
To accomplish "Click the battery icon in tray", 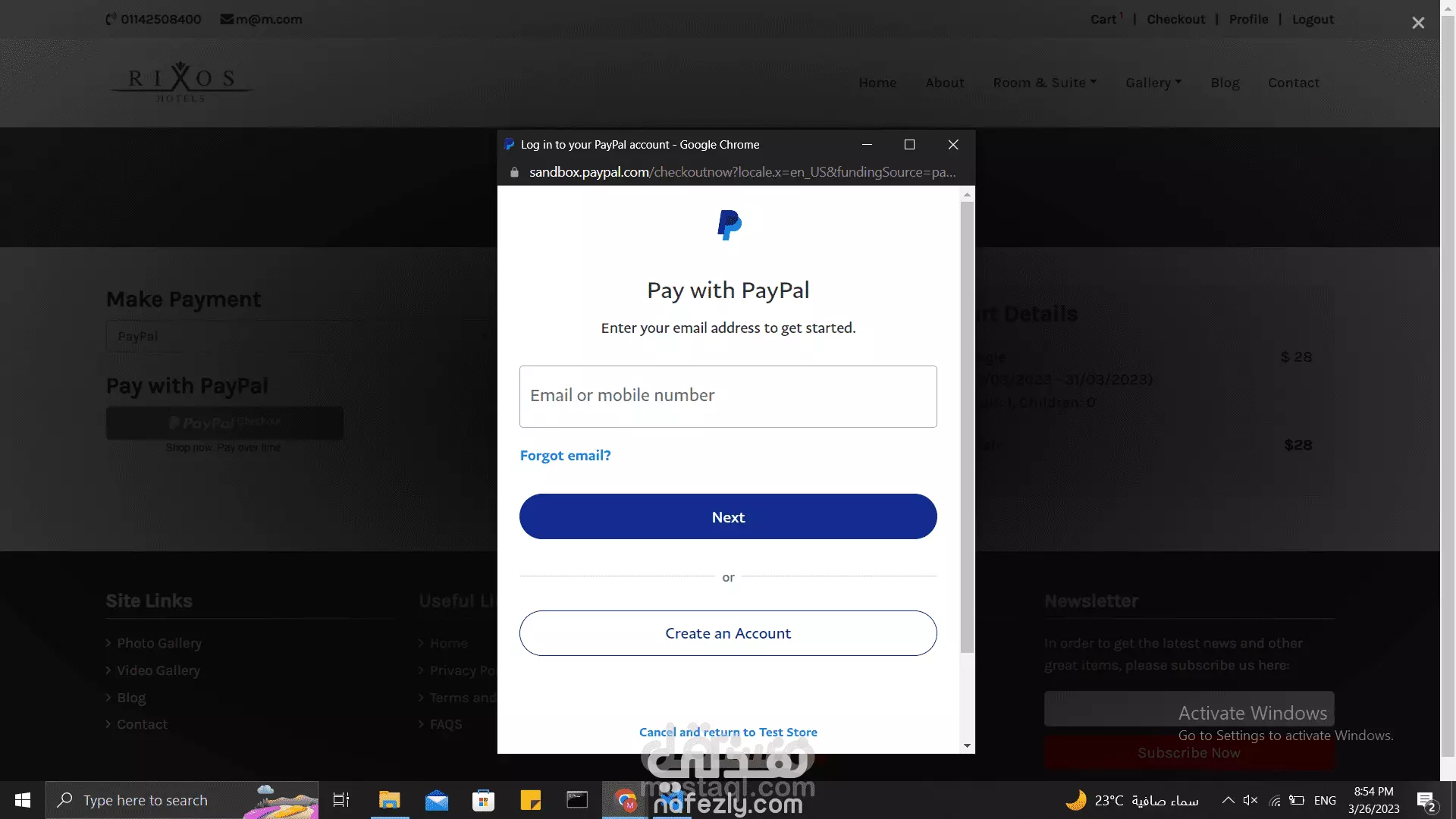I will pyautogui.click(x=1298, y=800).
